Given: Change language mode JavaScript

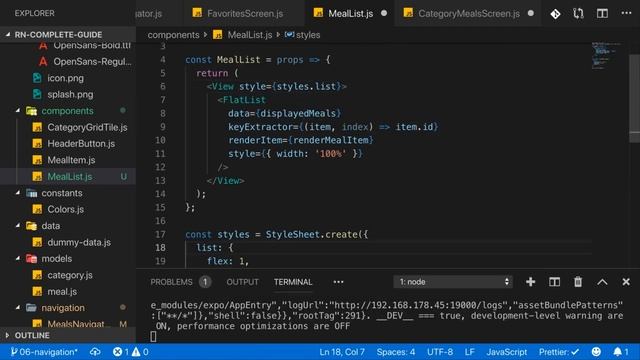Looking at the screenshot, I should click(507, 351).
